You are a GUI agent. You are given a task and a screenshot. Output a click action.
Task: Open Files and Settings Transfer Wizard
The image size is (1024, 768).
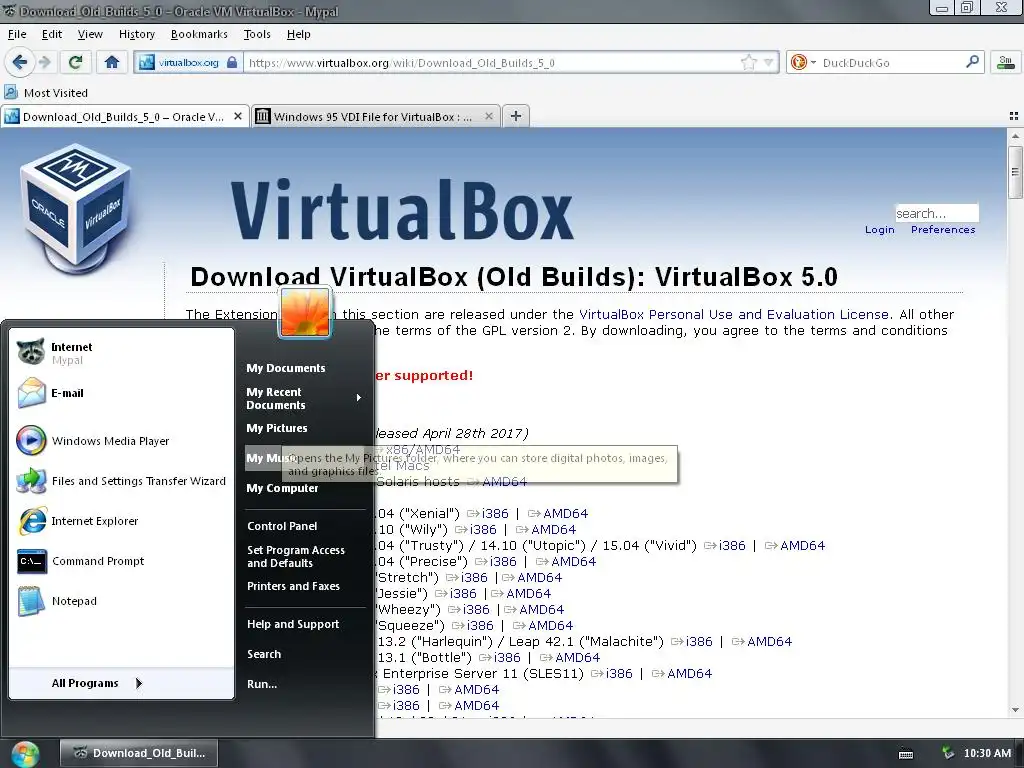(122, 481)
